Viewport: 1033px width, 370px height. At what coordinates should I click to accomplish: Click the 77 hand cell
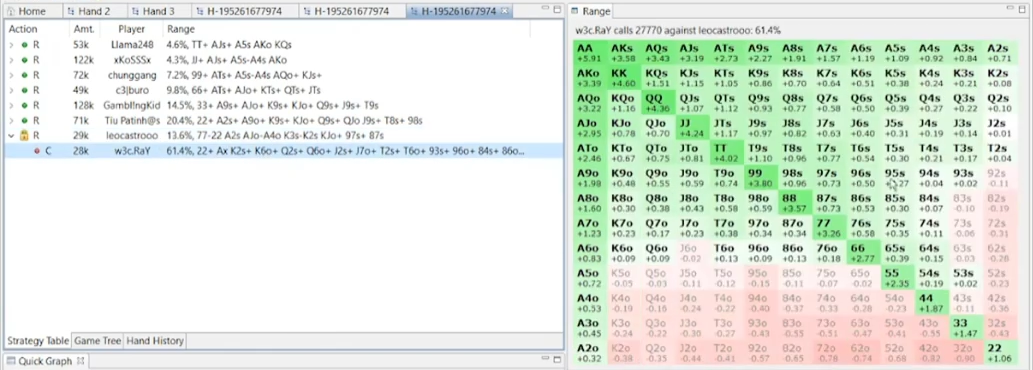click(830, 227)
